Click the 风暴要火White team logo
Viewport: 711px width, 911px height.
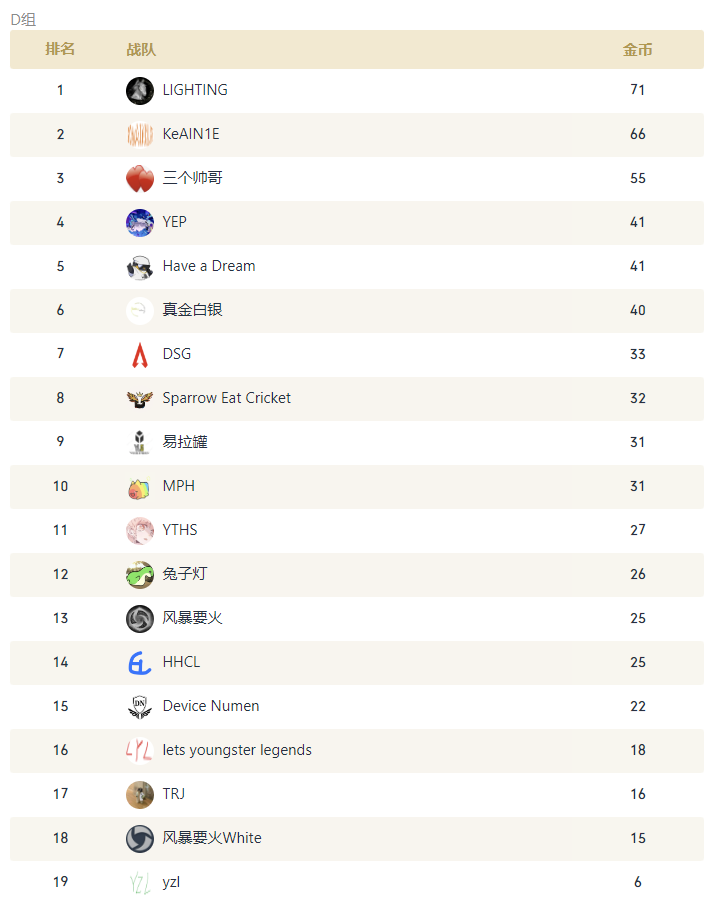[x=140, y=839]
